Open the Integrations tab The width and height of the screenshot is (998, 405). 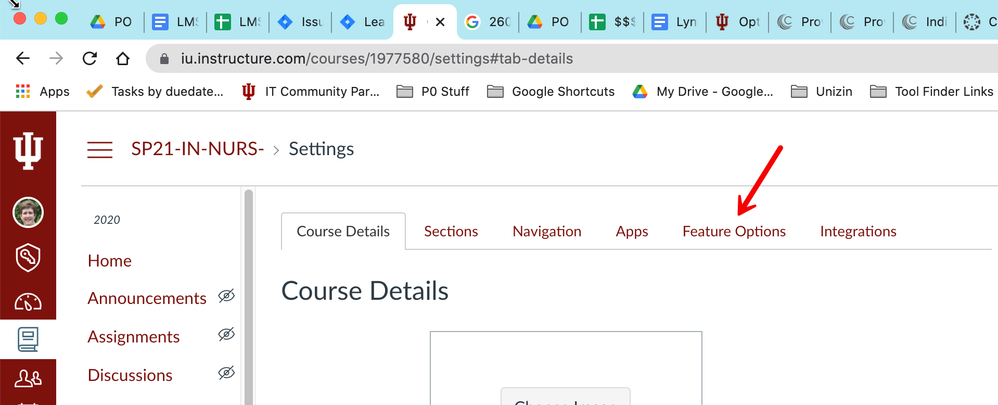coord(858,231)
